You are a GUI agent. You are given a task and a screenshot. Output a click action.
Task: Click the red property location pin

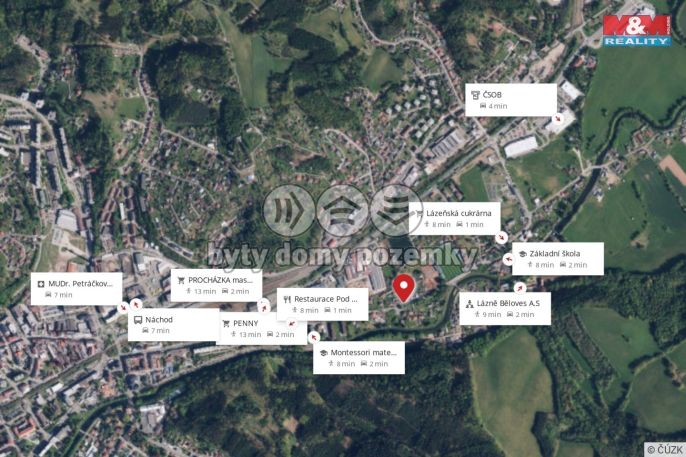pyautogui.click(x=403, y=288)
